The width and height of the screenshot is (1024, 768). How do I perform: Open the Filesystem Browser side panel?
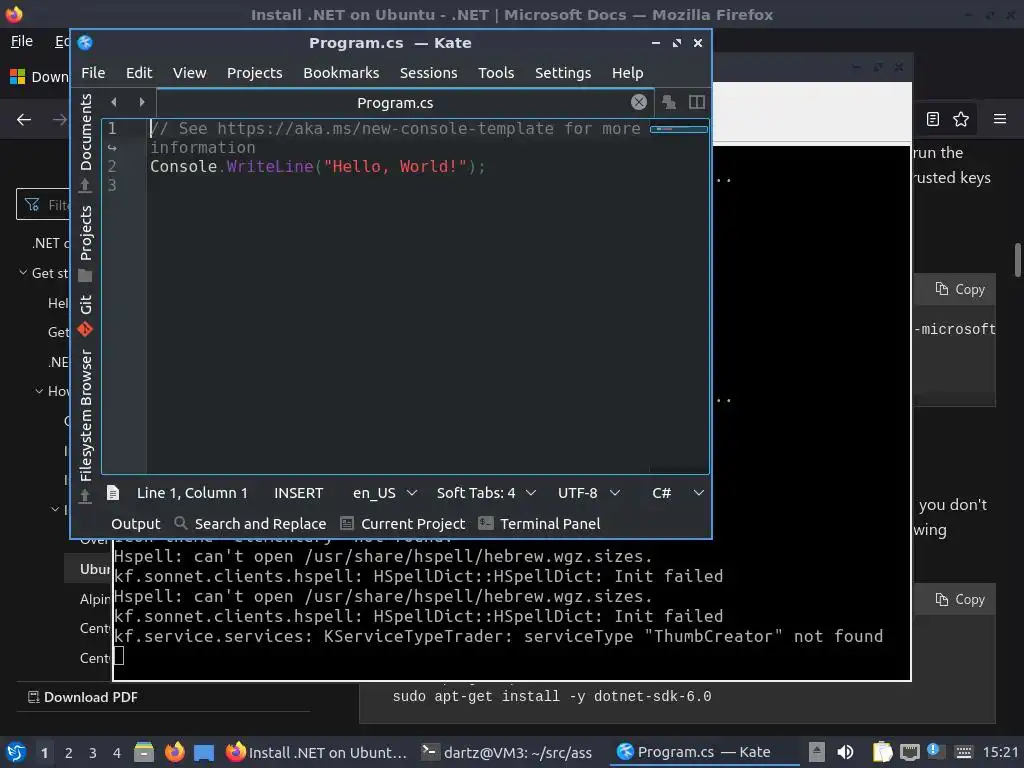pos(86,416)
